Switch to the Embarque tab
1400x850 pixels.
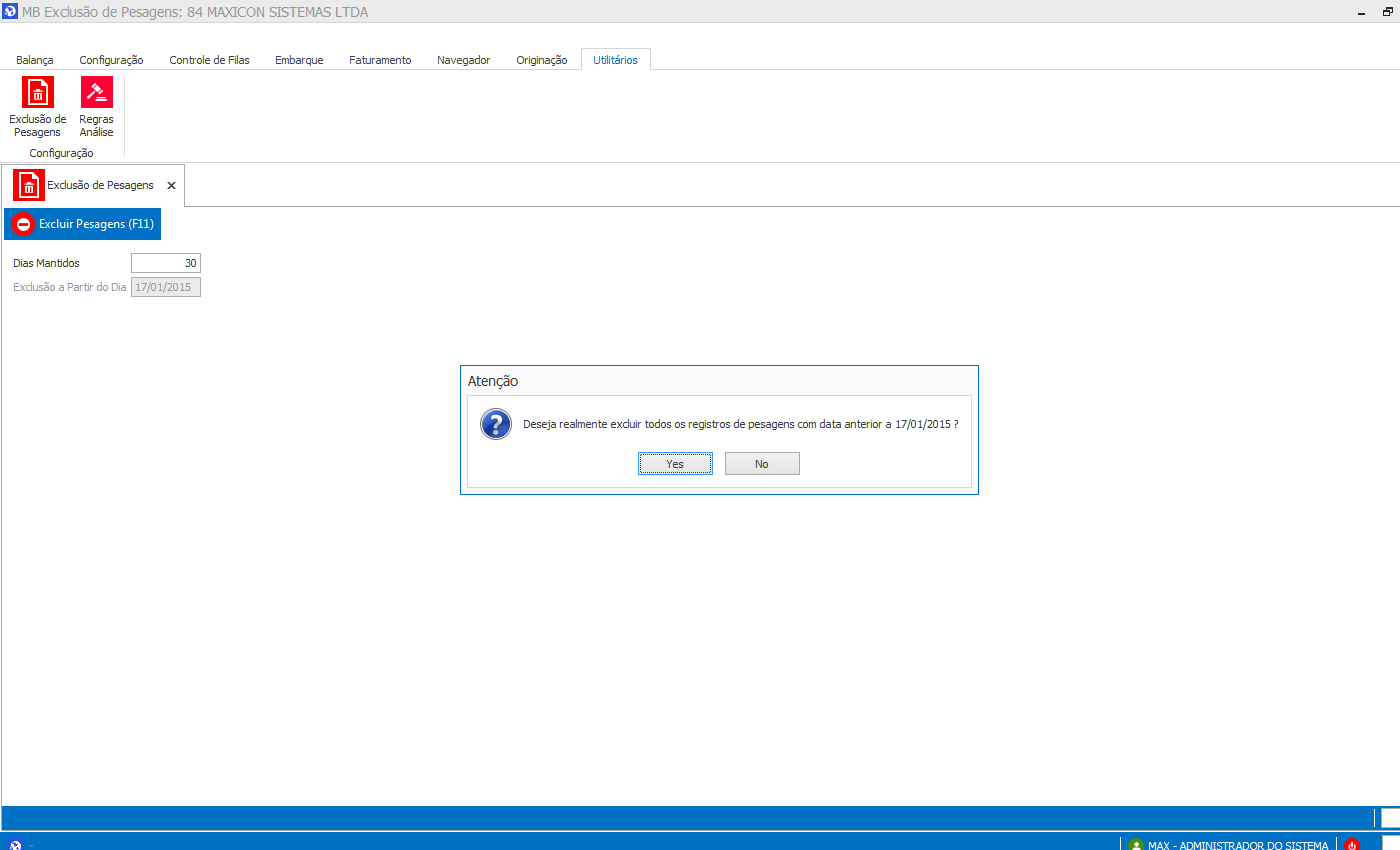[x=299, y=60]
